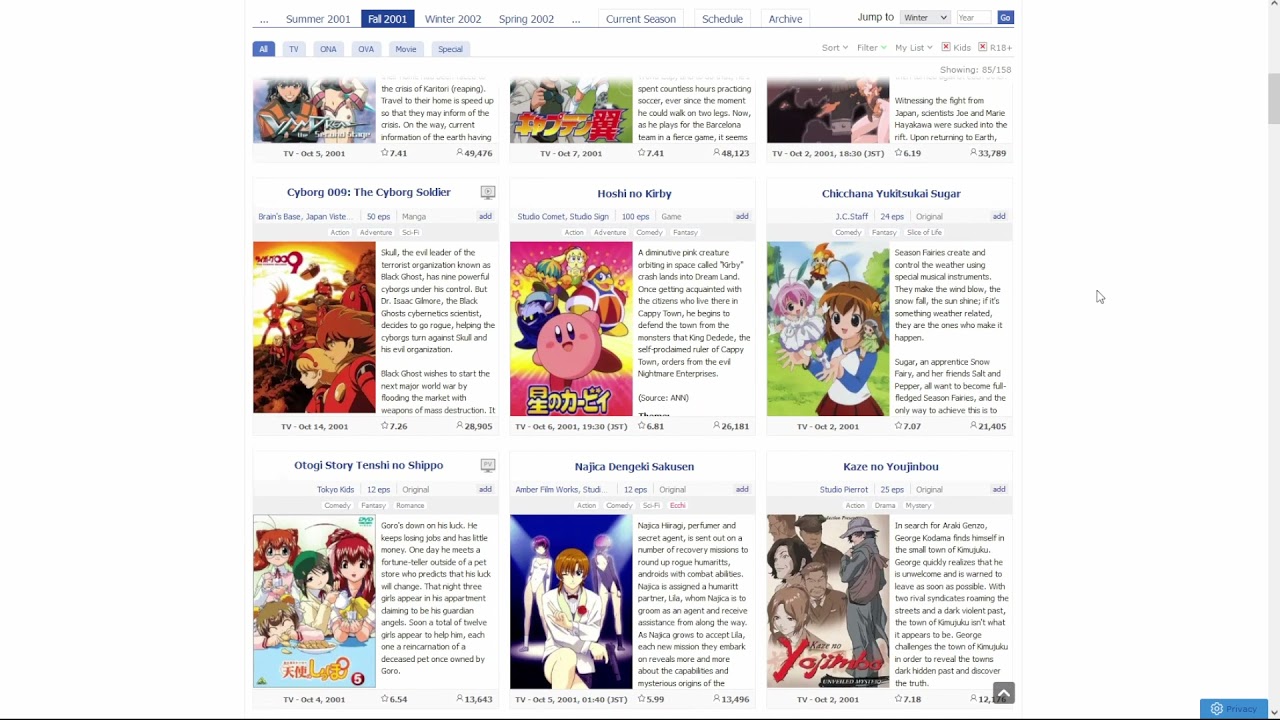Viewport: 1280px width, 720px height.
Task: Expand later seasons ellipsis after Spring 2002
Action: pyautogui.click(x=576, y=19)
